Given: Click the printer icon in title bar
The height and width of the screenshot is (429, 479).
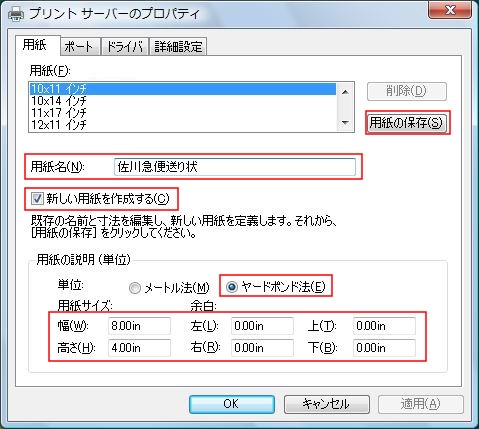Looking at the screenshot, I should click(16, 14).
